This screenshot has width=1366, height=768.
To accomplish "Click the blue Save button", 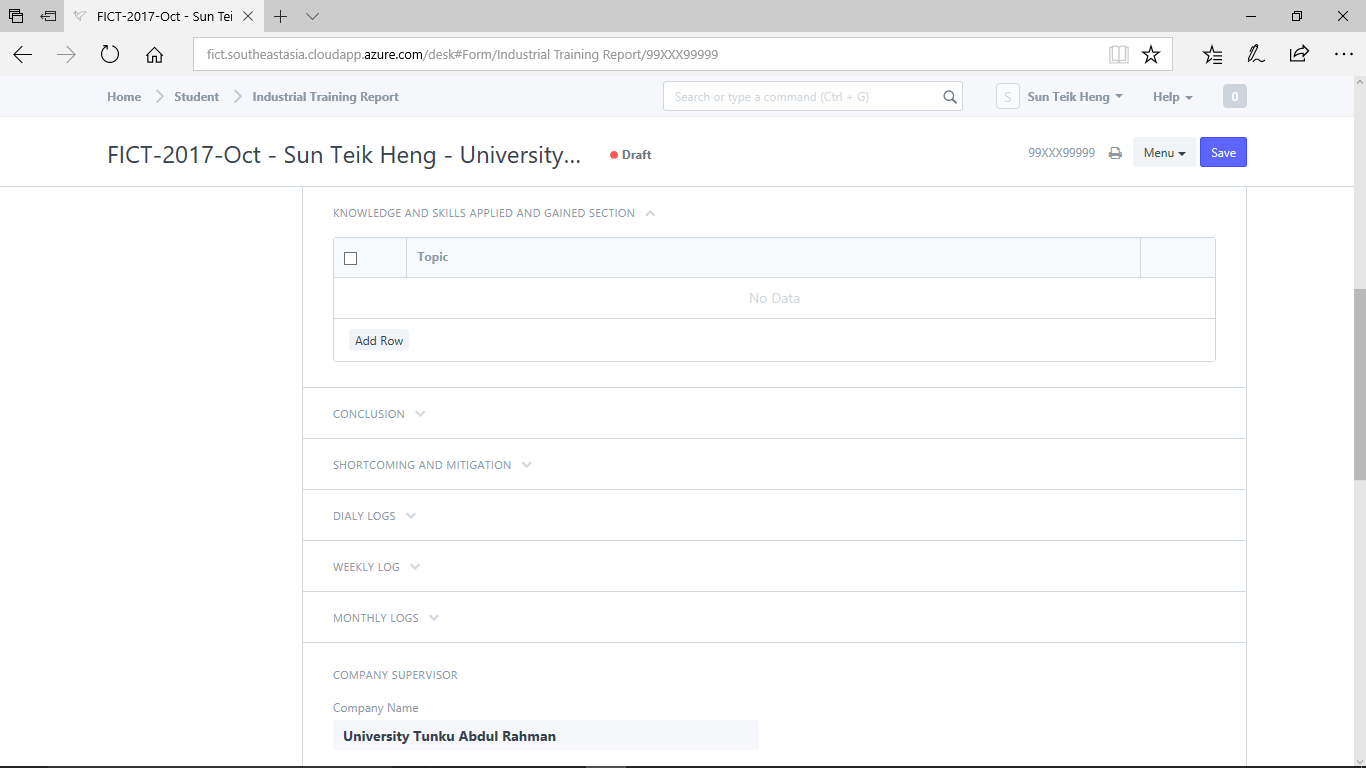I will tap(1223, 152).
